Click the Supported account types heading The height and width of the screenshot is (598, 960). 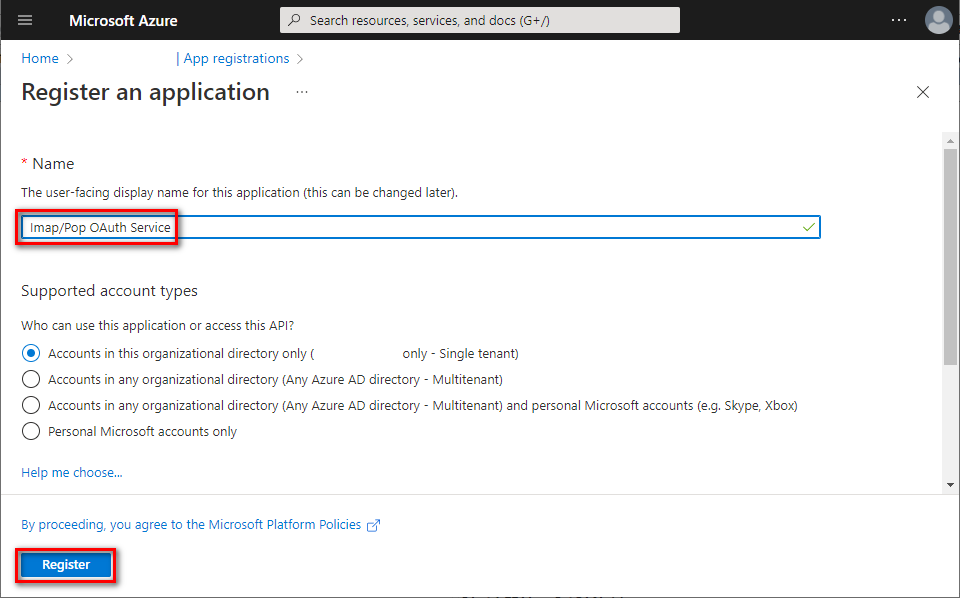109,291
